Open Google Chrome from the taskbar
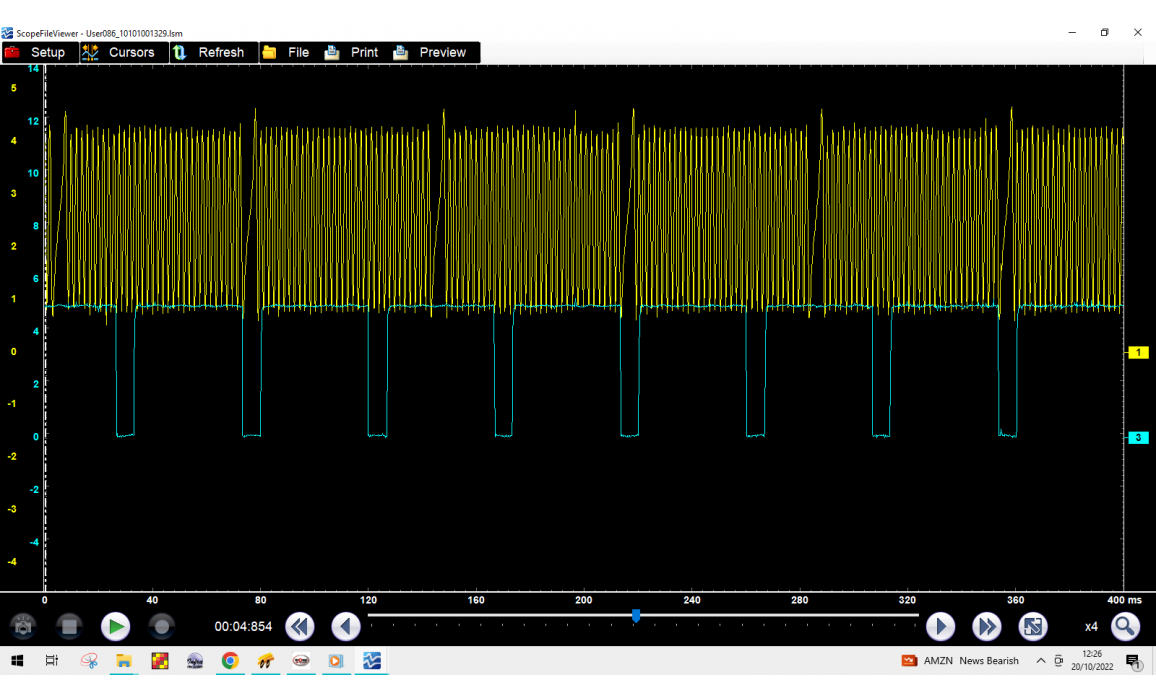Image resolution: width=1156 pixels, height=700 pixels. point(230,661)
